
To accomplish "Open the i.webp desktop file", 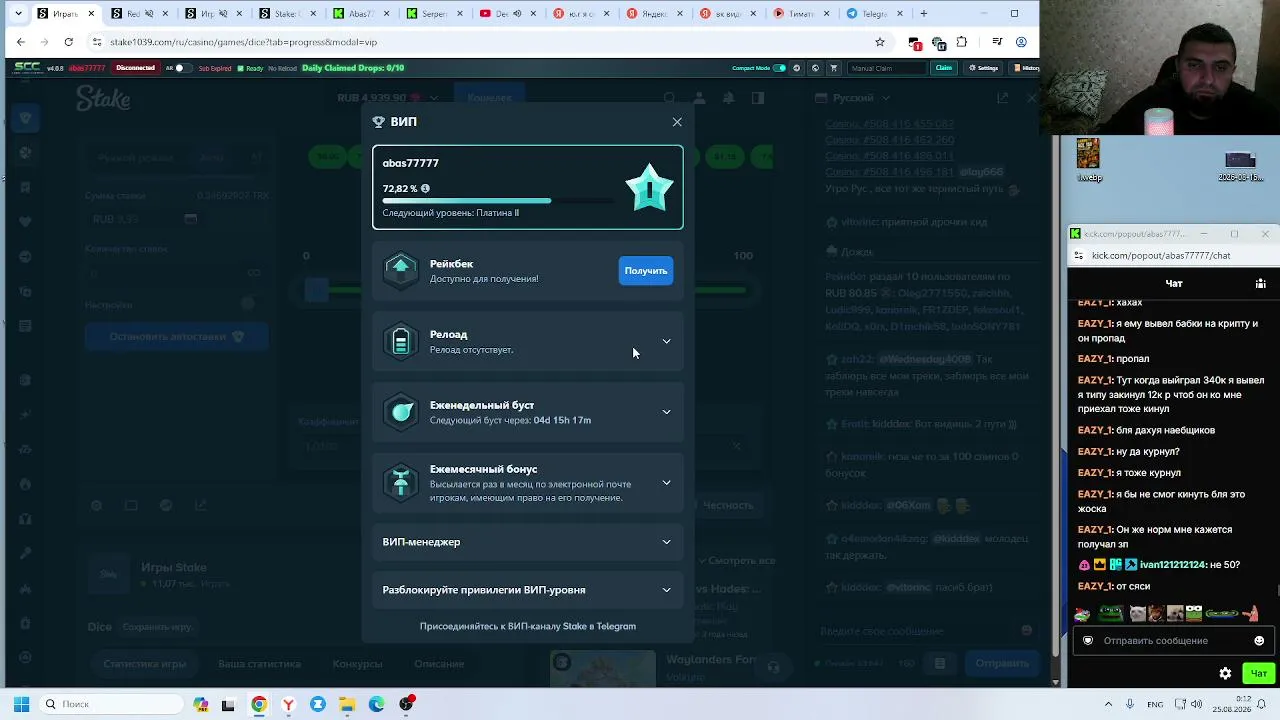I will [x=1088, y=160].
